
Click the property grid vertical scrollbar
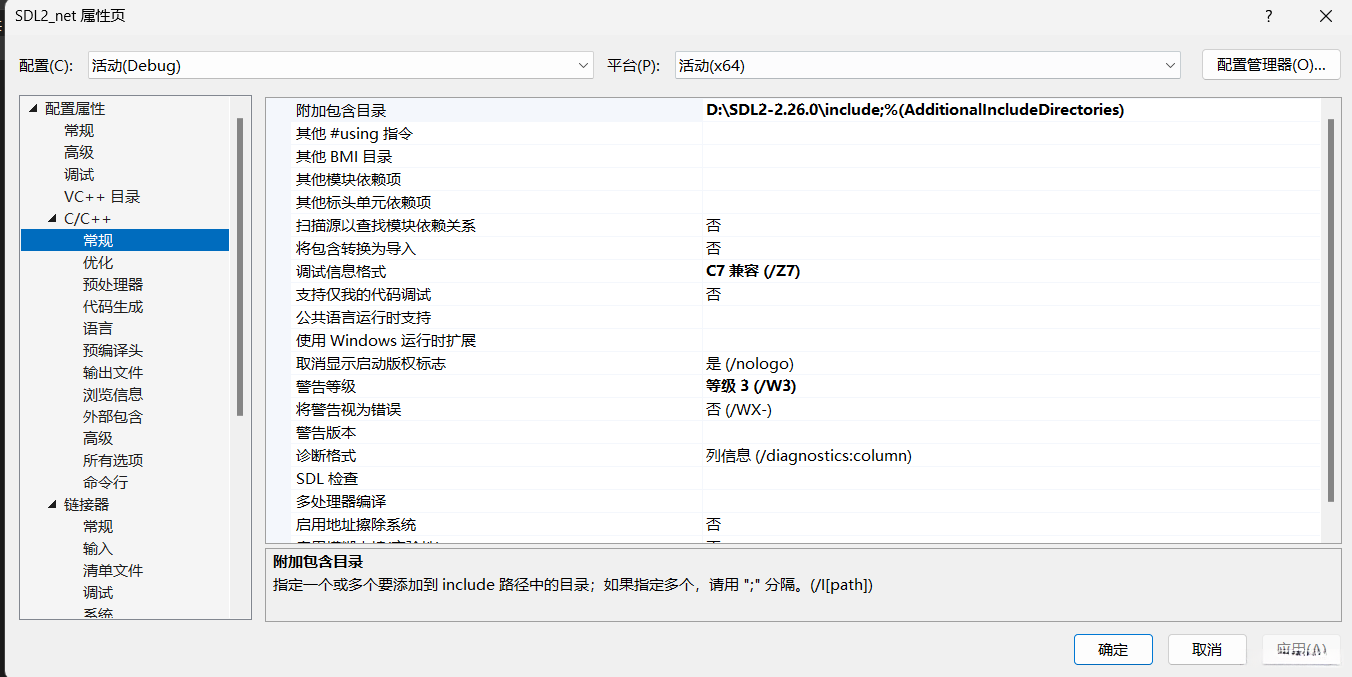click(x=1330, y=310)
